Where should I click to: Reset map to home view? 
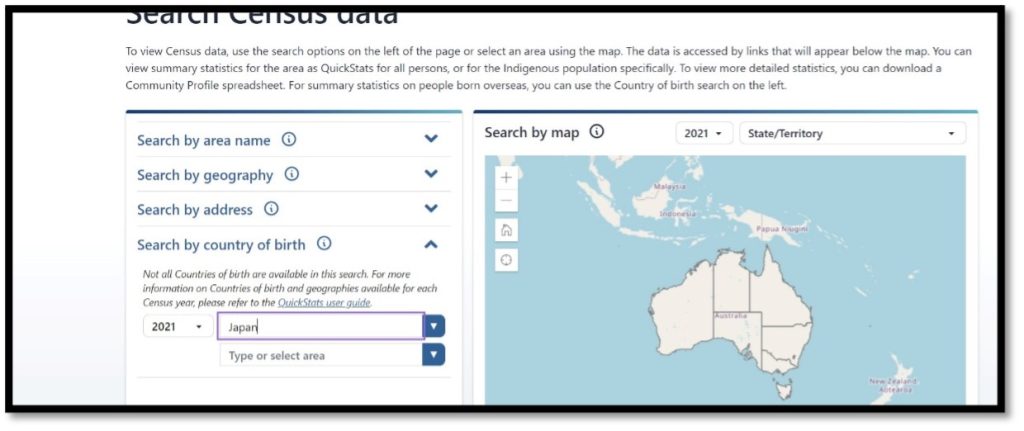click(x=506, y=230)
